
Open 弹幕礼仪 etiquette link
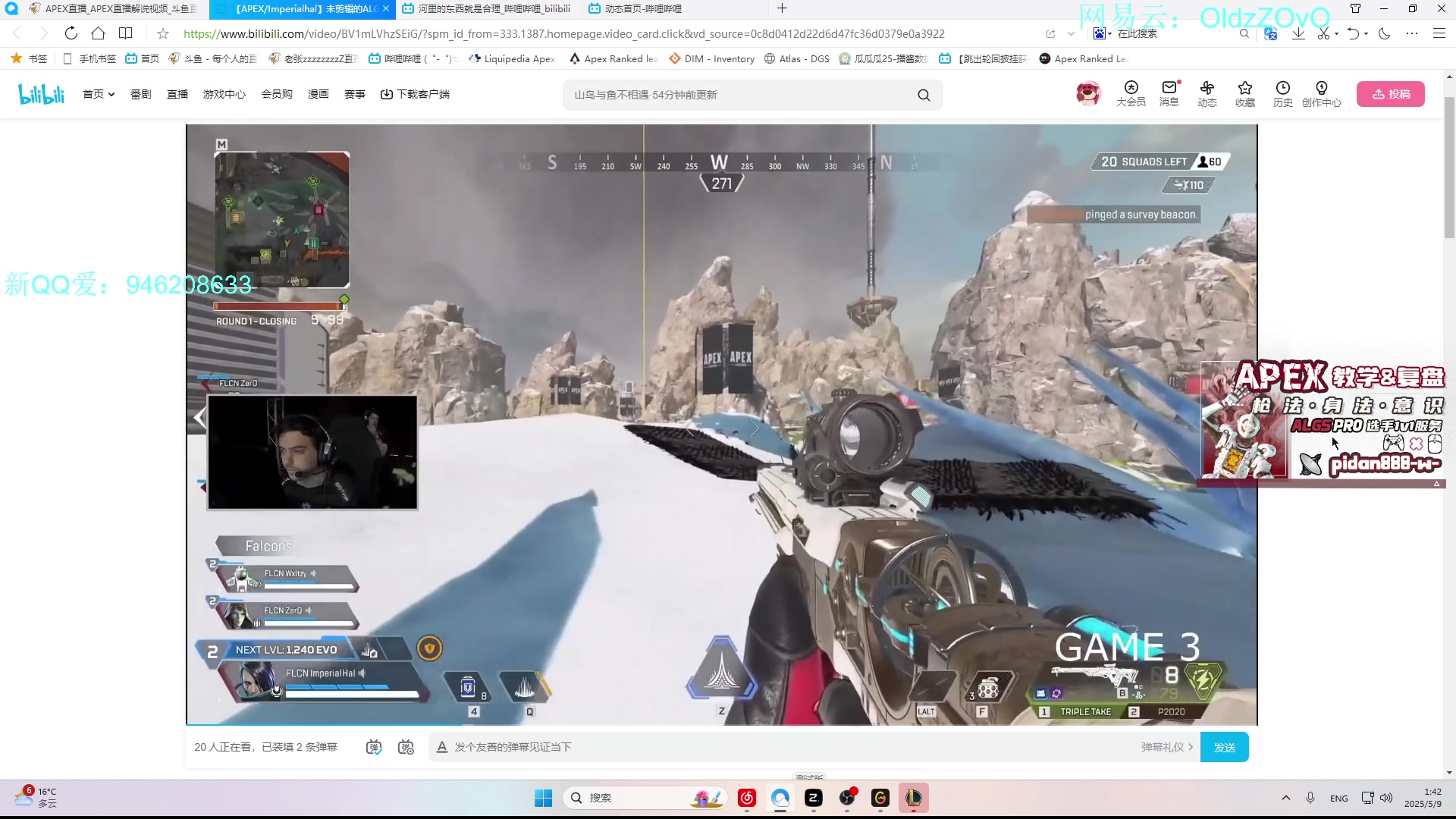(x=1166, y=747)
